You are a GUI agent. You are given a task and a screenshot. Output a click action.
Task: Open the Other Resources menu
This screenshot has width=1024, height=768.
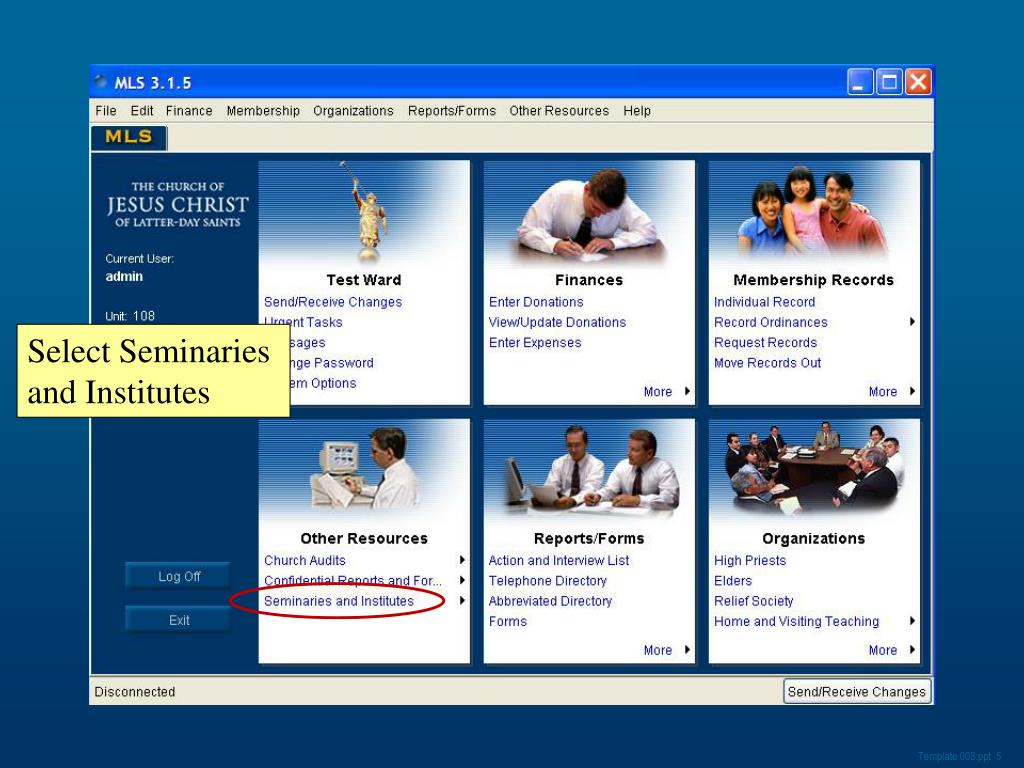pos(559,111)
